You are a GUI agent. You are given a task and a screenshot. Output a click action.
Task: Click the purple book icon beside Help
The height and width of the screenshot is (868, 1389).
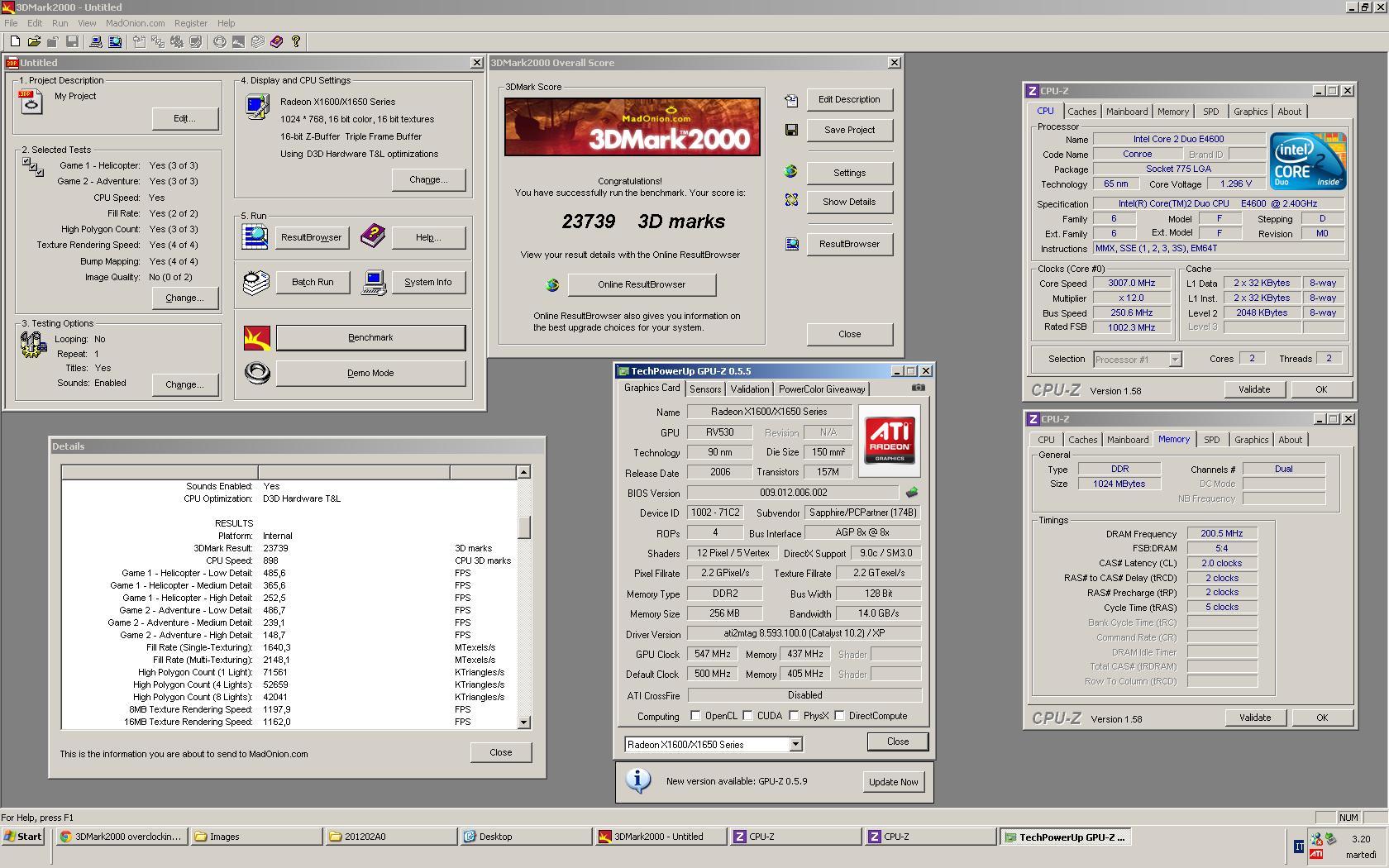coord(373,236)
